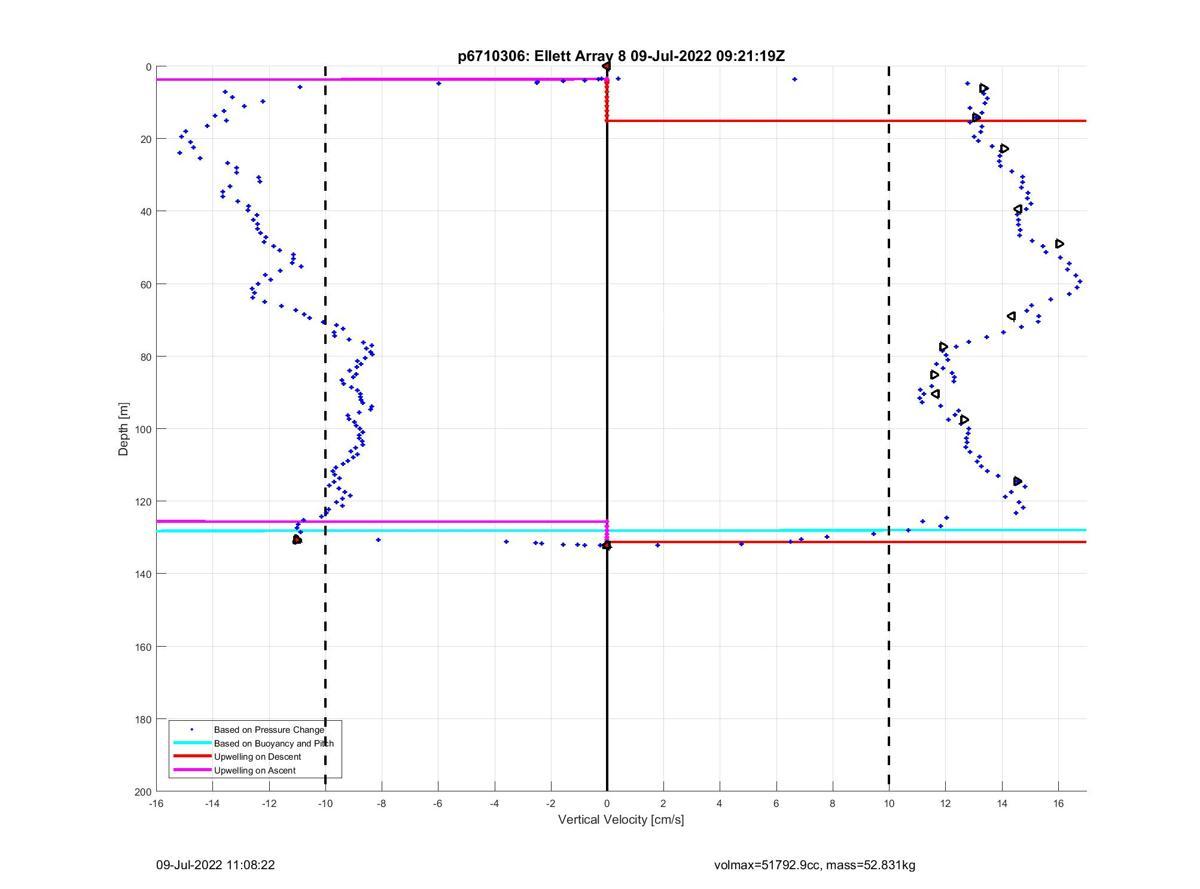The image size is (1200, 889).
Task: Click the depth-axis tick label '100'
Action: pyautogui.click(x=143, y=430)
